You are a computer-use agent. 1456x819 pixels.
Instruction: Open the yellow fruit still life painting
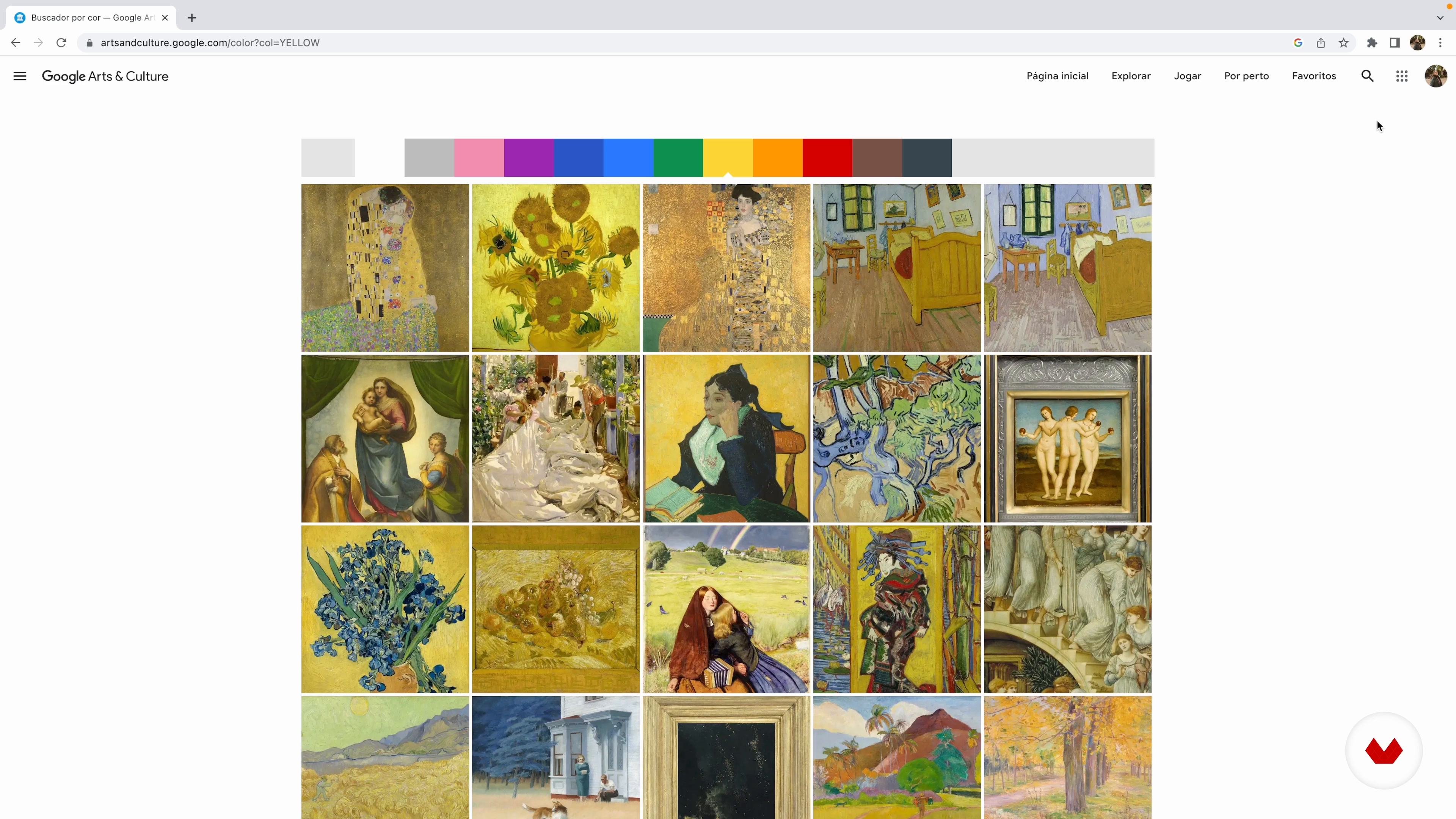[x=555, y=609]
